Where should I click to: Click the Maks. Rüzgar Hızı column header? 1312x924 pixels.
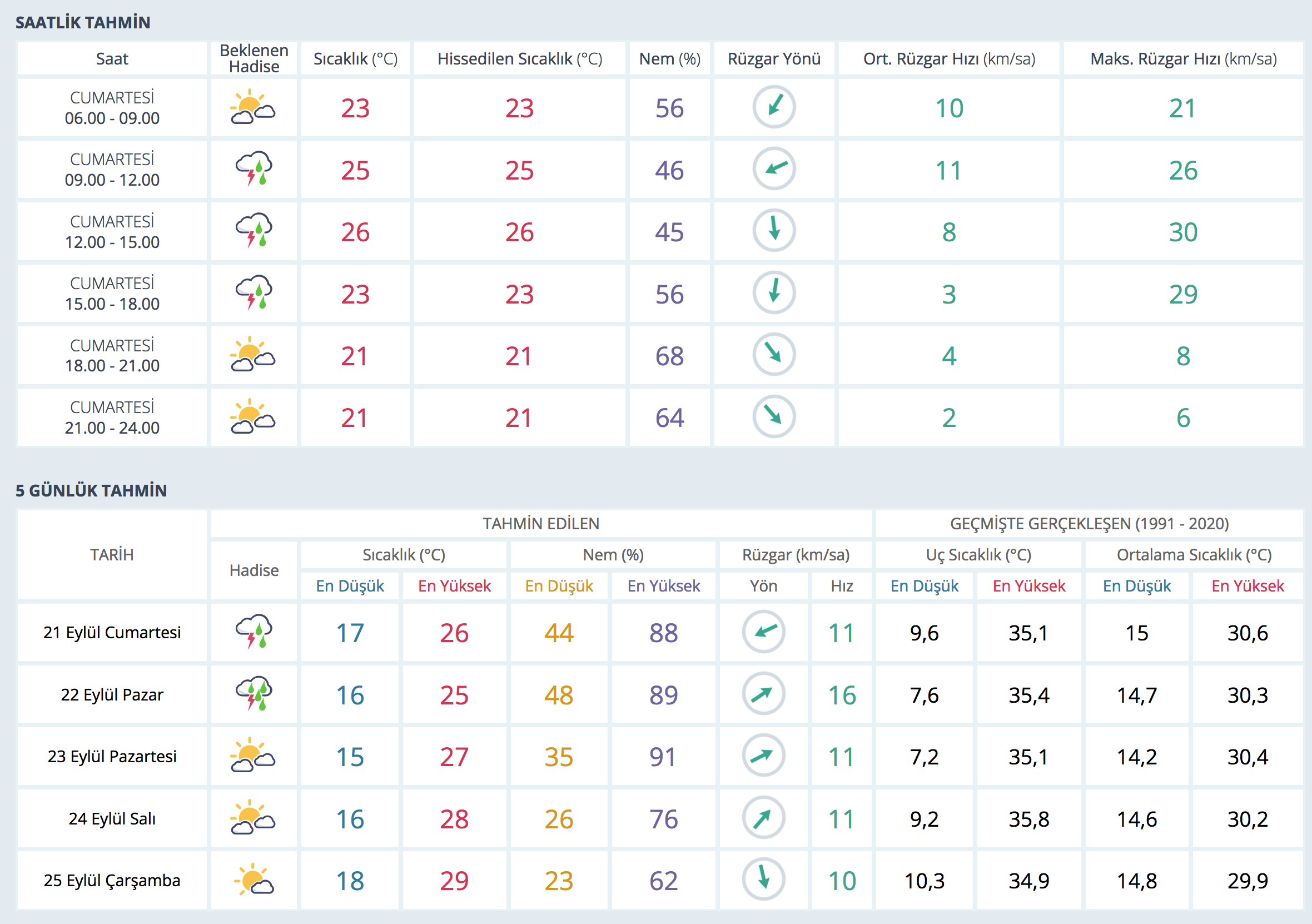tap(1183, 59)
